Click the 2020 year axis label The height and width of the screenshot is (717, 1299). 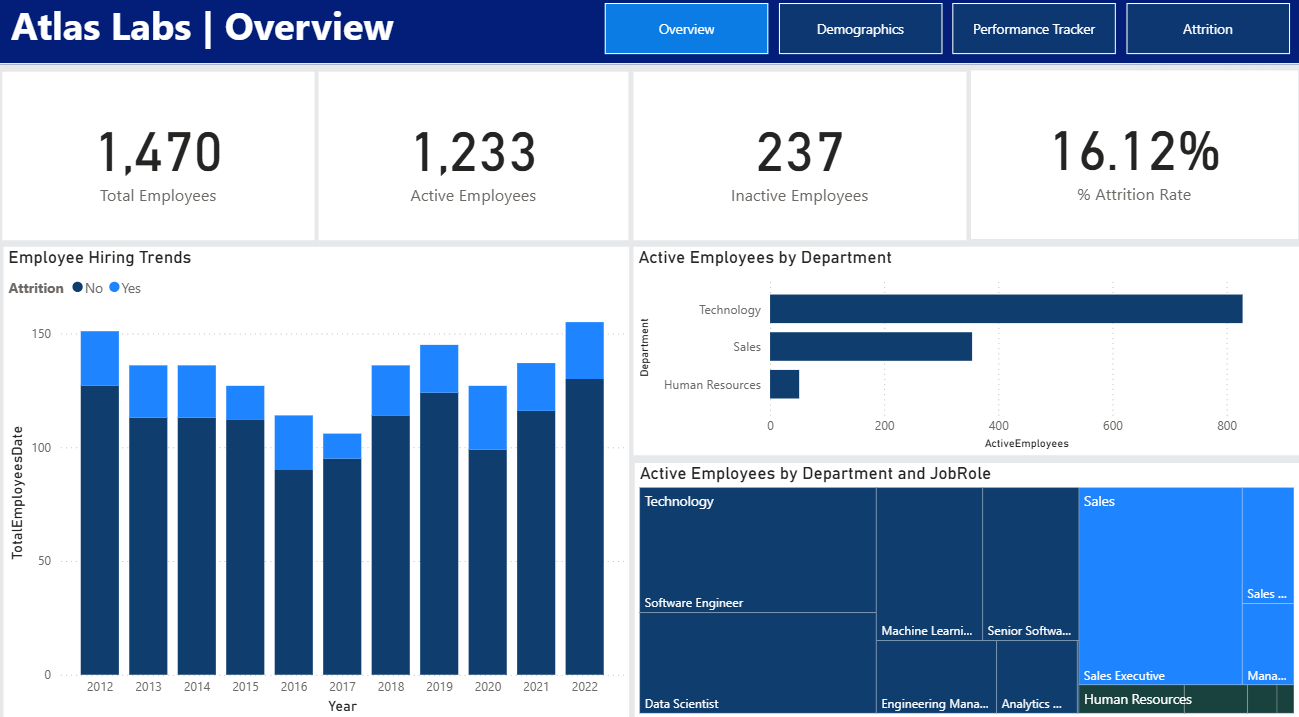487,687
